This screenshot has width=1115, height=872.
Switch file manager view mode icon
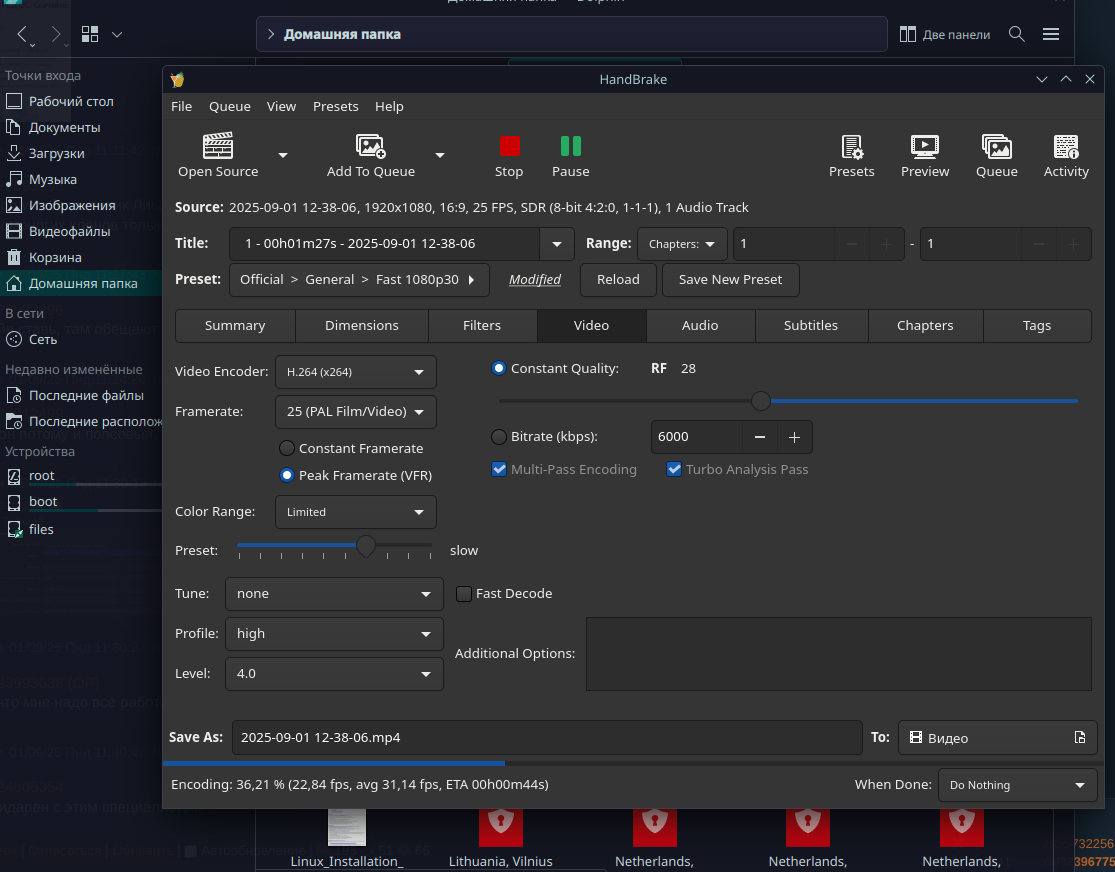point(90,34)
